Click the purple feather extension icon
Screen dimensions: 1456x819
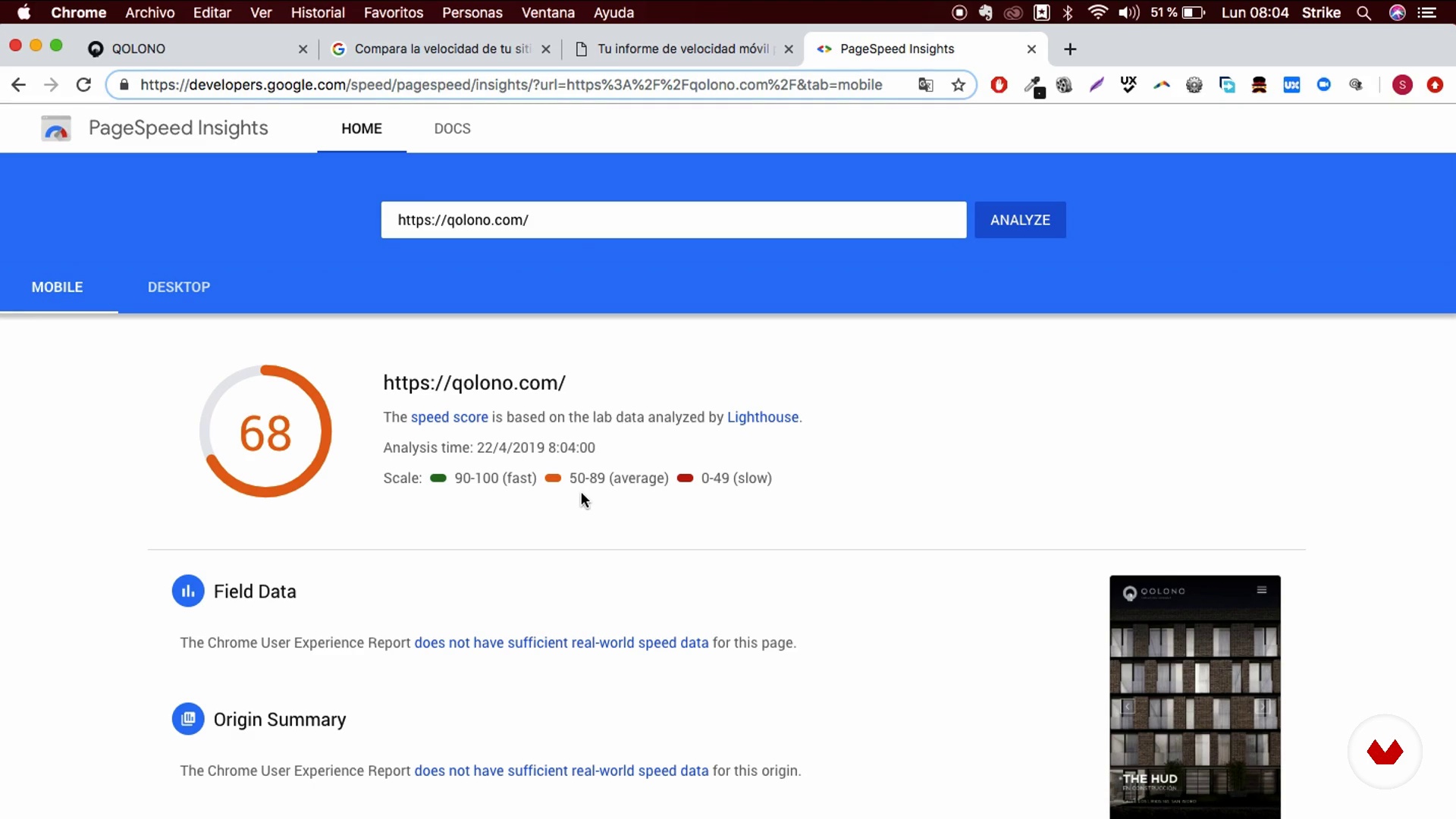(x=1097, y=85)
